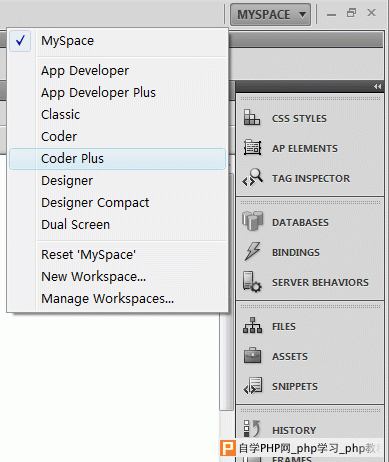Select the checked MySpace workspace
This screenshot has height=462, width=389.
coord(117,41)
